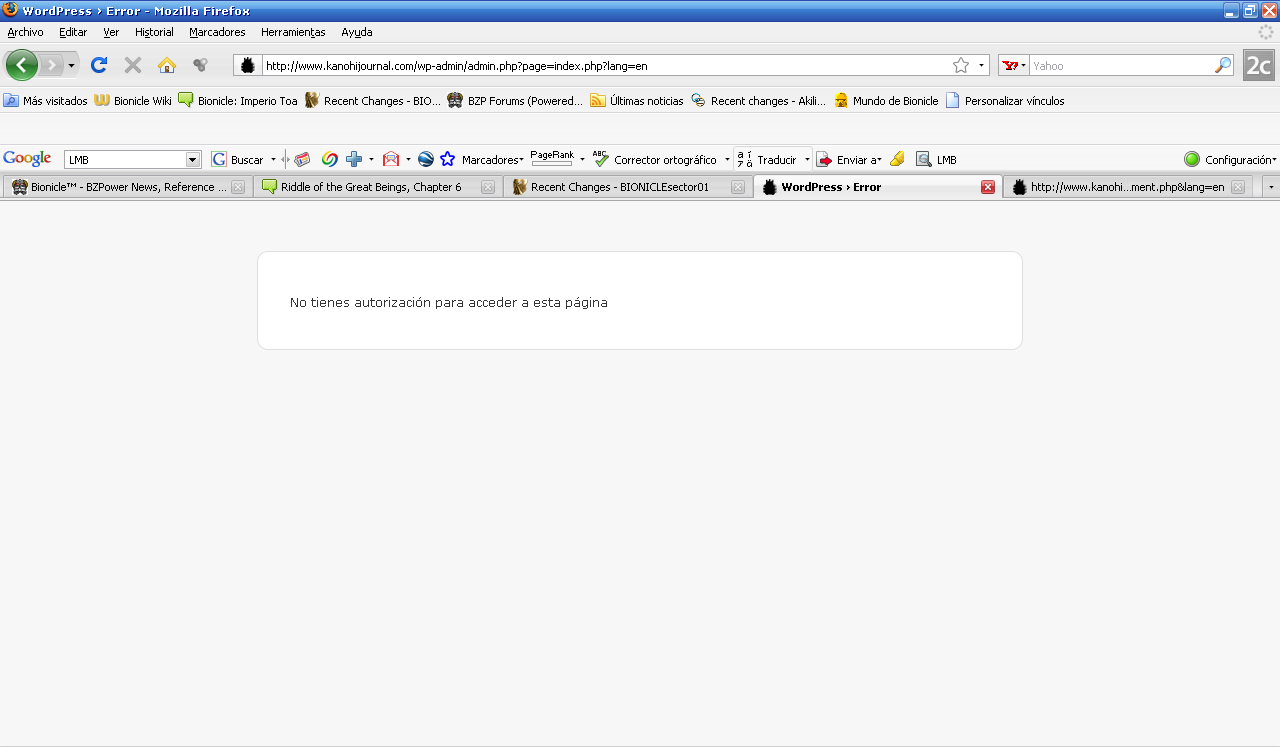This screenshot has width=1280, height=747.
Task: Open the Mundo de Bionicle bookmark
Action: coord(886,100)
